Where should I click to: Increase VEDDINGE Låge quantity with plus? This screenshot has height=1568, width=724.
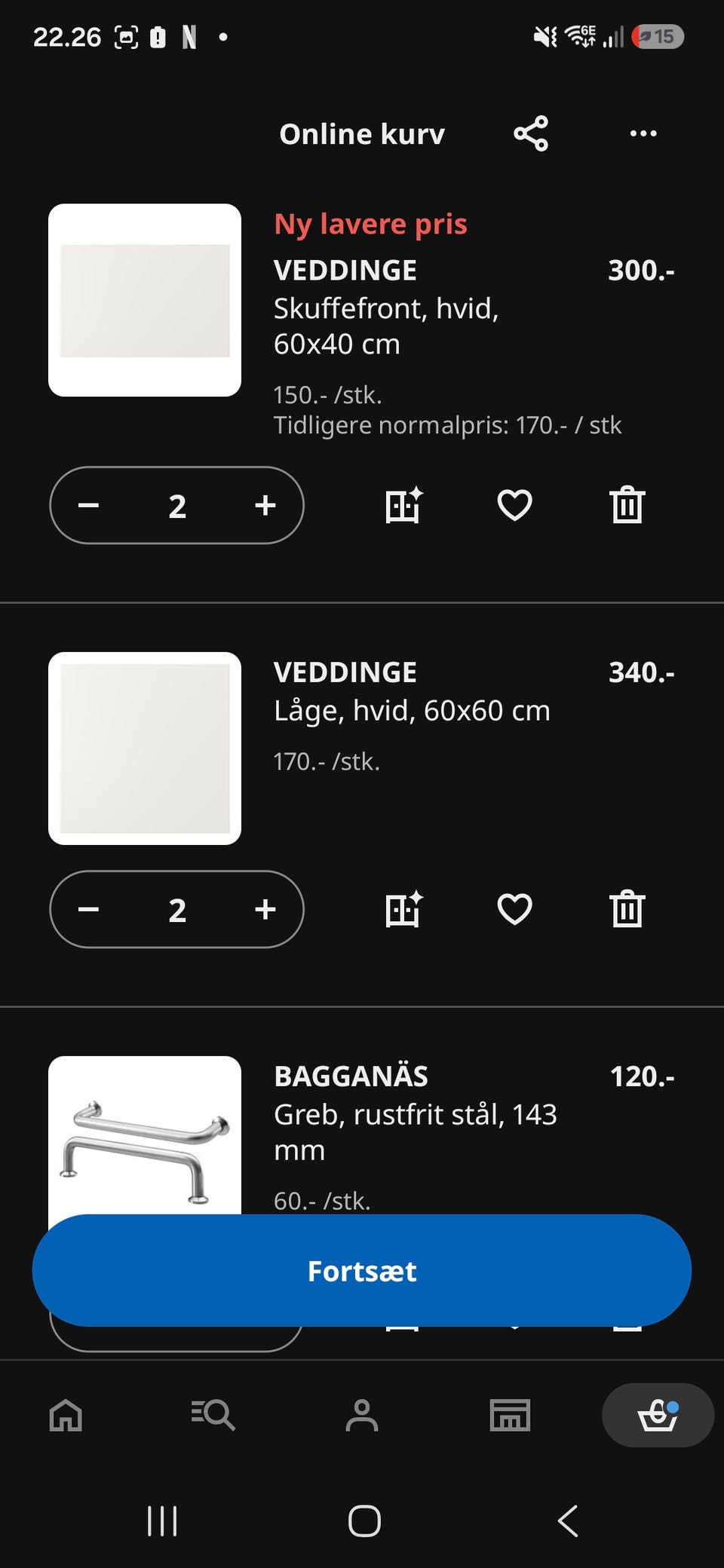pos(265,909)
